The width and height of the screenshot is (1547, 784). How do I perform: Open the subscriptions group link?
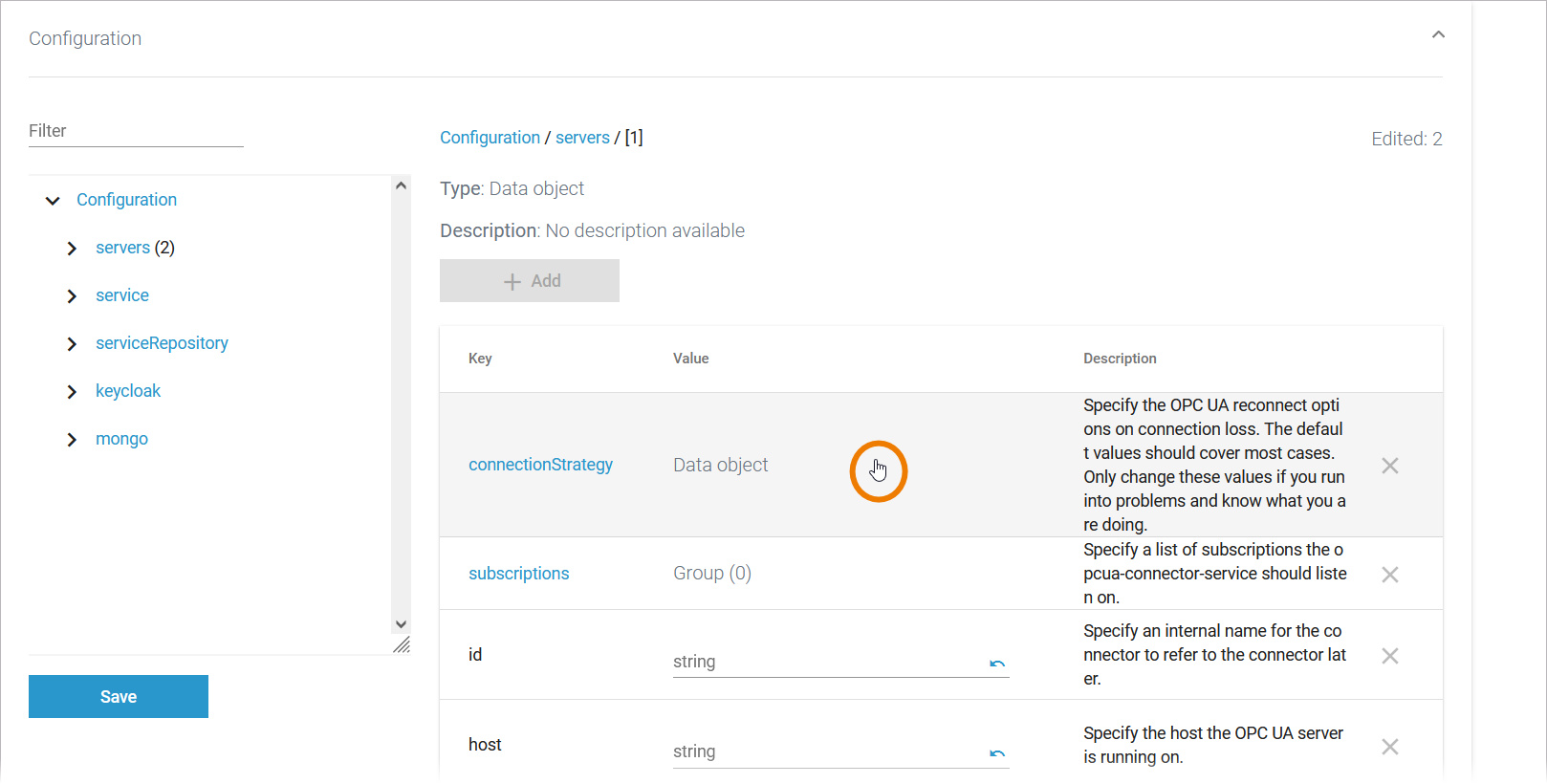click(518, 574)
